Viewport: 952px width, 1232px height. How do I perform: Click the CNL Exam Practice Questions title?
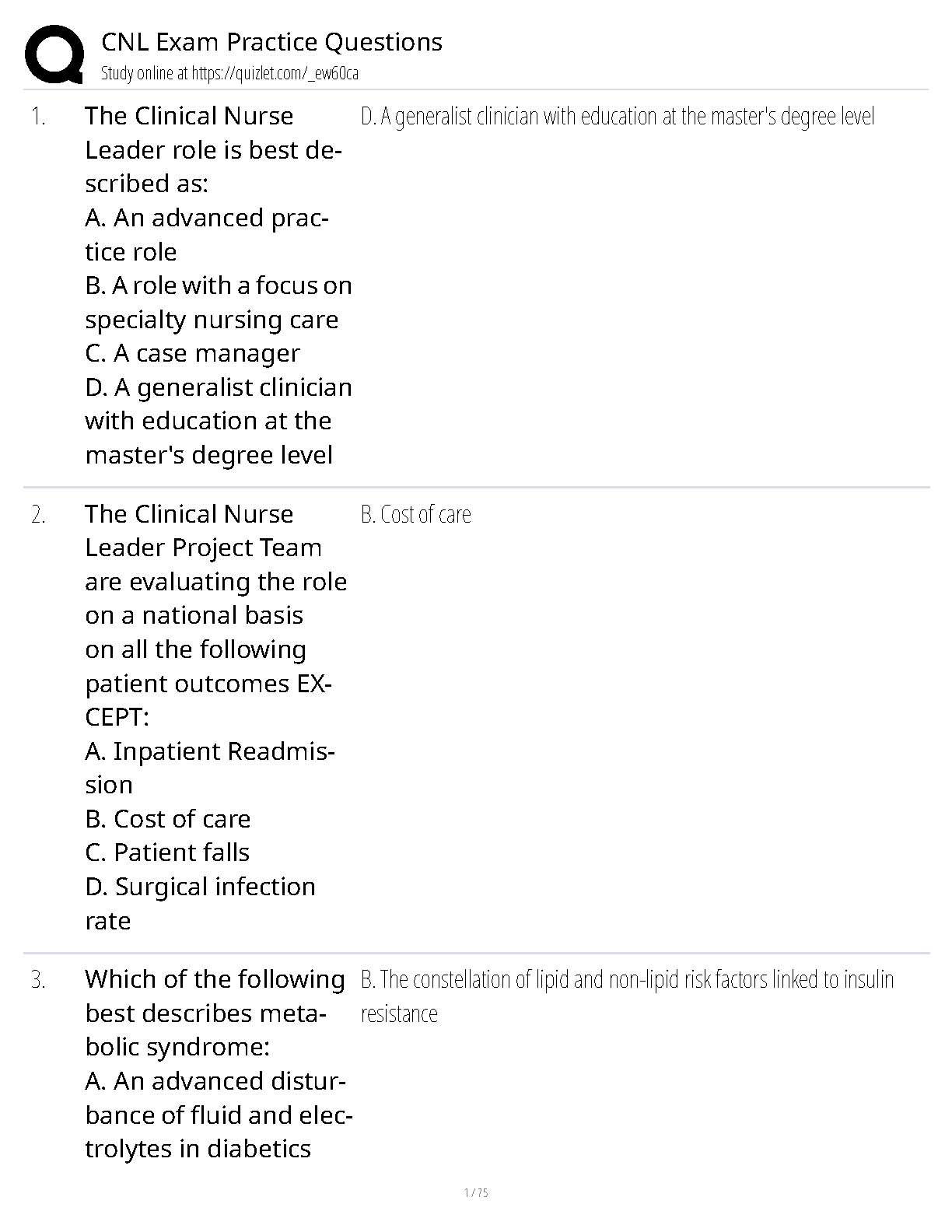[x=271, y=41]
